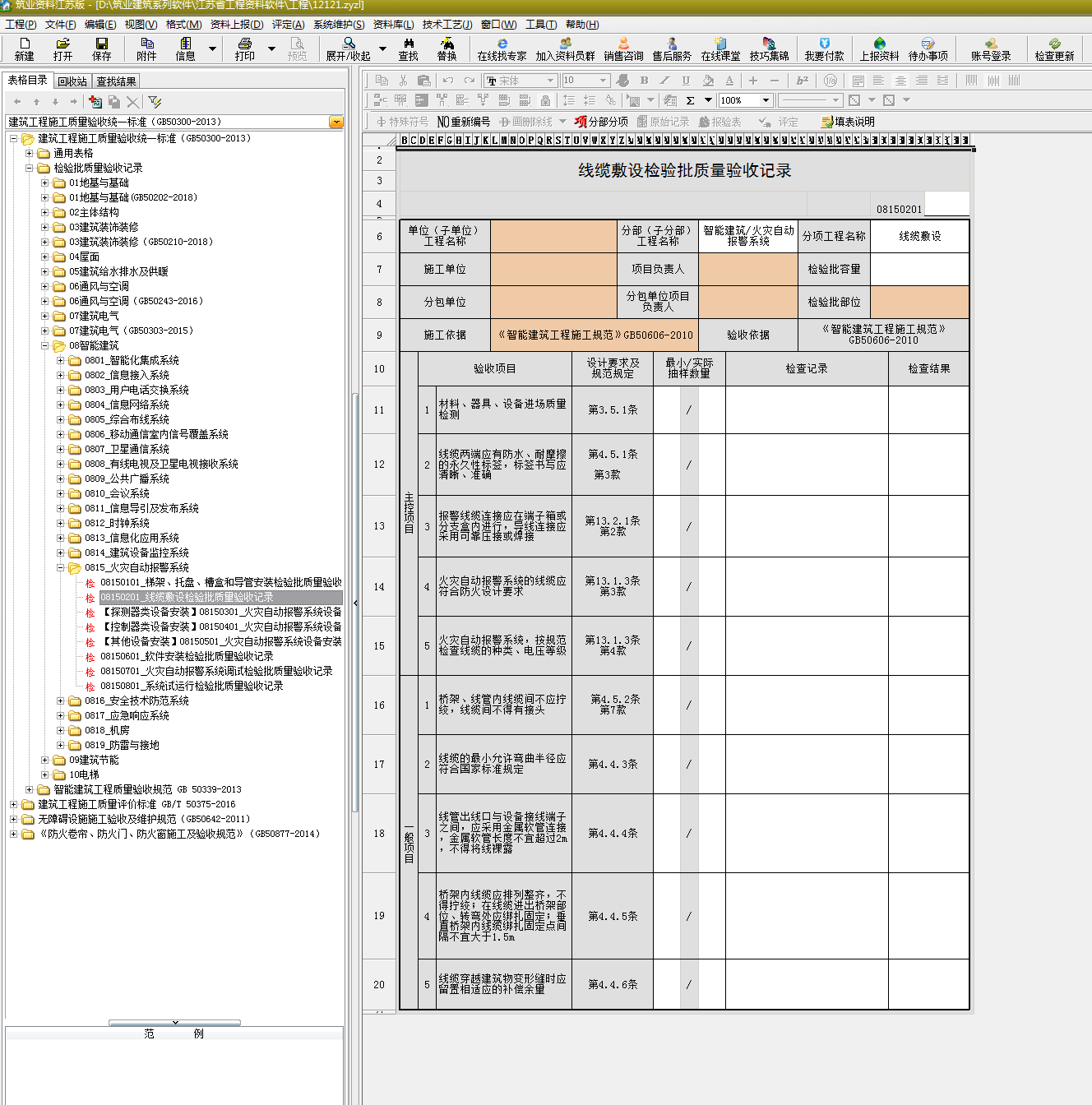Open the 编辑(E) menu
Screen dimensions: 1092x1105
tap(100, 25)
